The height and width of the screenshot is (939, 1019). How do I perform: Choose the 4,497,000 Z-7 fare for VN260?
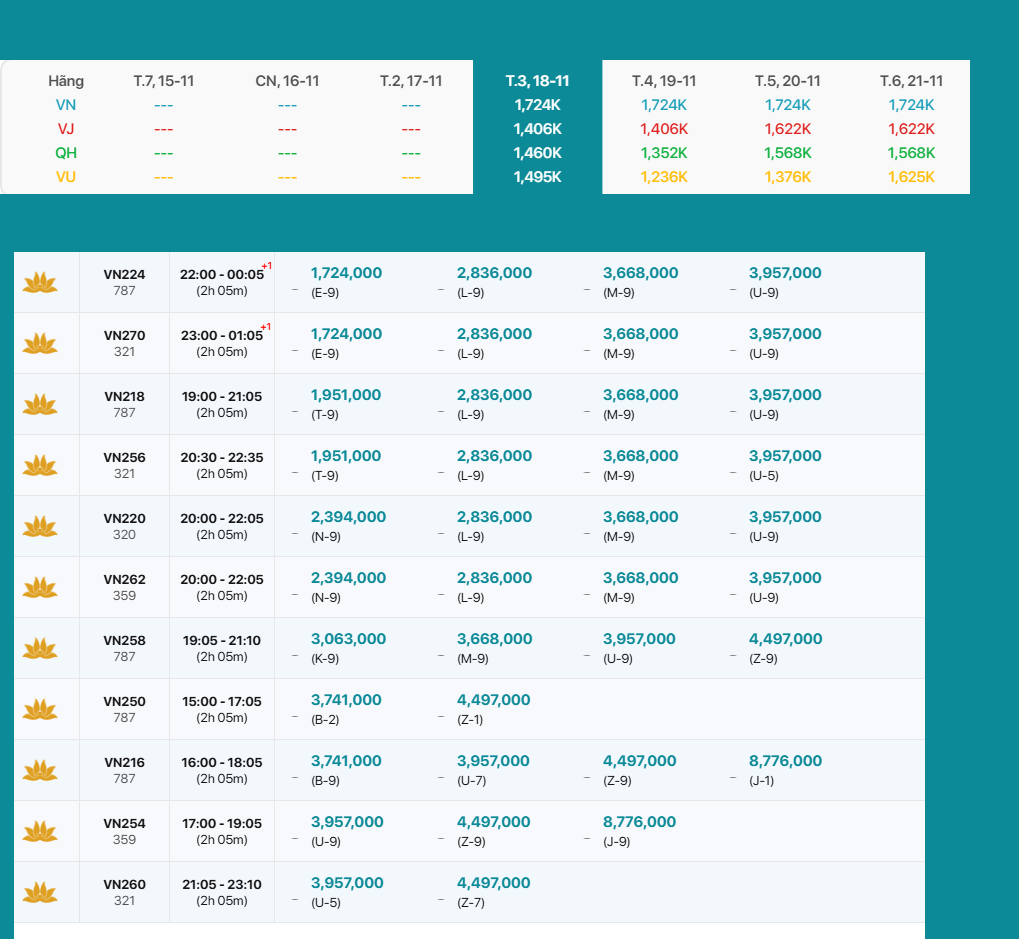pyautogui.click(x=493, y=883)
